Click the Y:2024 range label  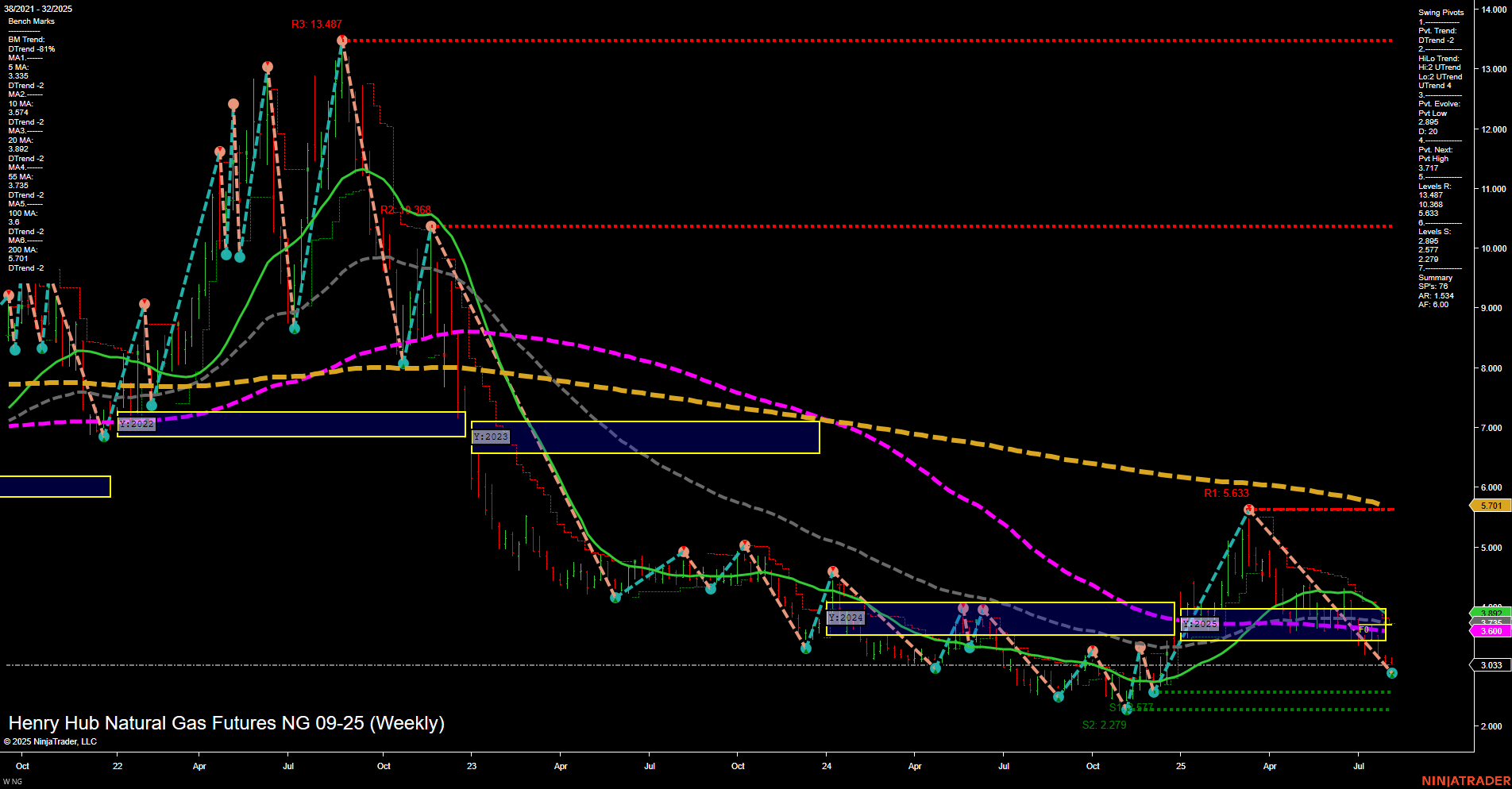[847, 617]
